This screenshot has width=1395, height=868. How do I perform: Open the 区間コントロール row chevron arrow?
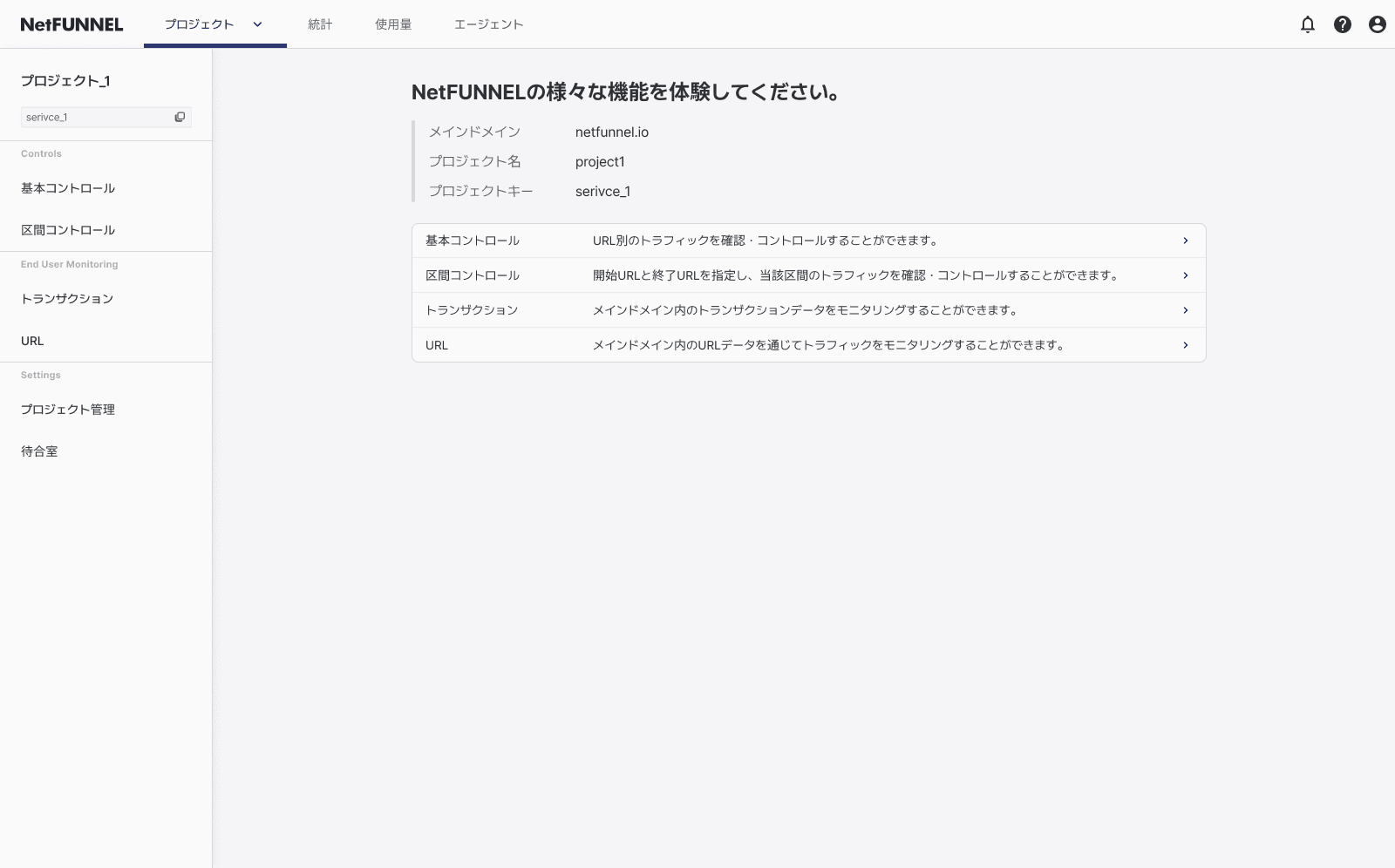(x=1185, y=275)
